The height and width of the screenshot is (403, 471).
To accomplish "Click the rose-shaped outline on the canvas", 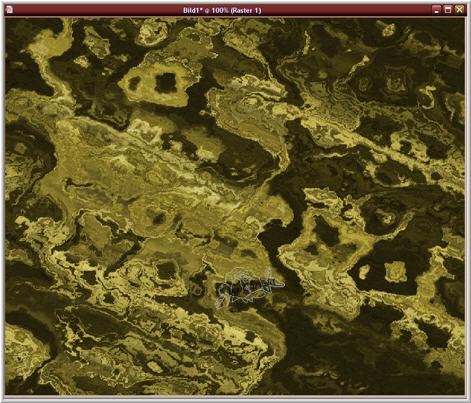I will pyautogui.click(x=248, y=287).
